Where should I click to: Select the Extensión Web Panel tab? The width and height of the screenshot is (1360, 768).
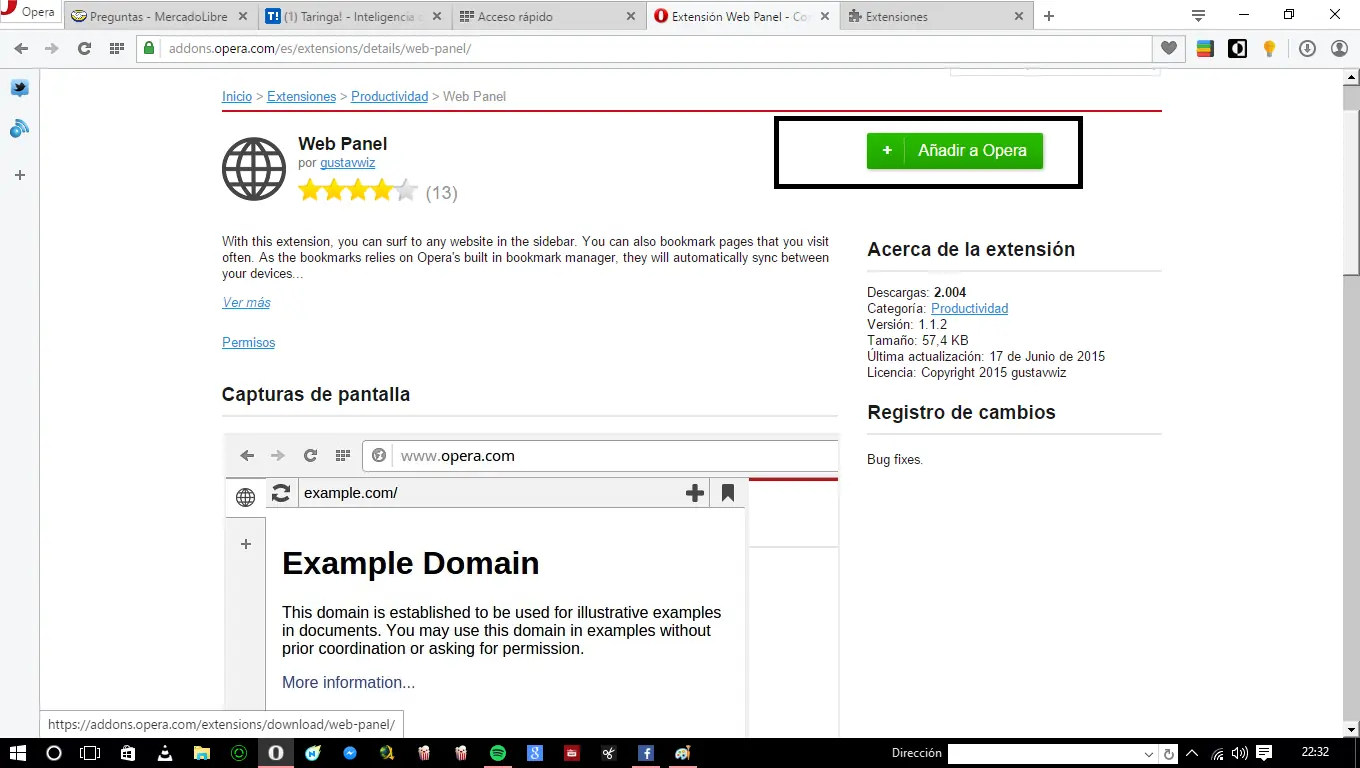tap(741, 17)
